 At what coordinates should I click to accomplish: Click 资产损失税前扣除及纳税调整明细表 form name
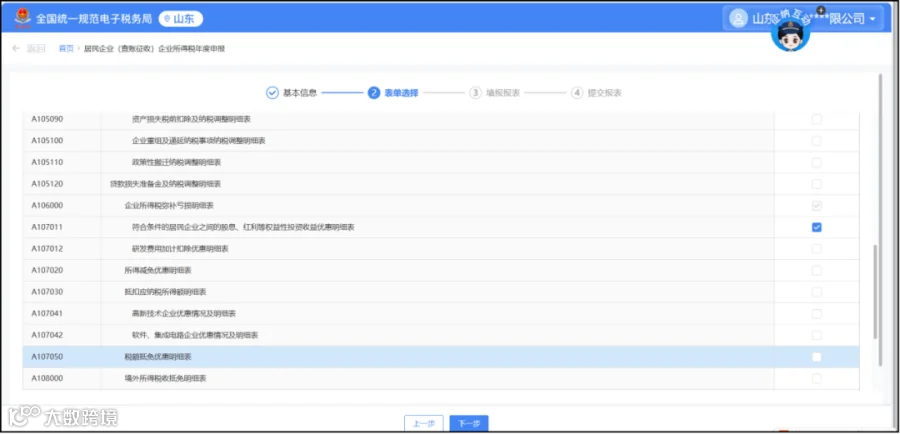point(191,119)
